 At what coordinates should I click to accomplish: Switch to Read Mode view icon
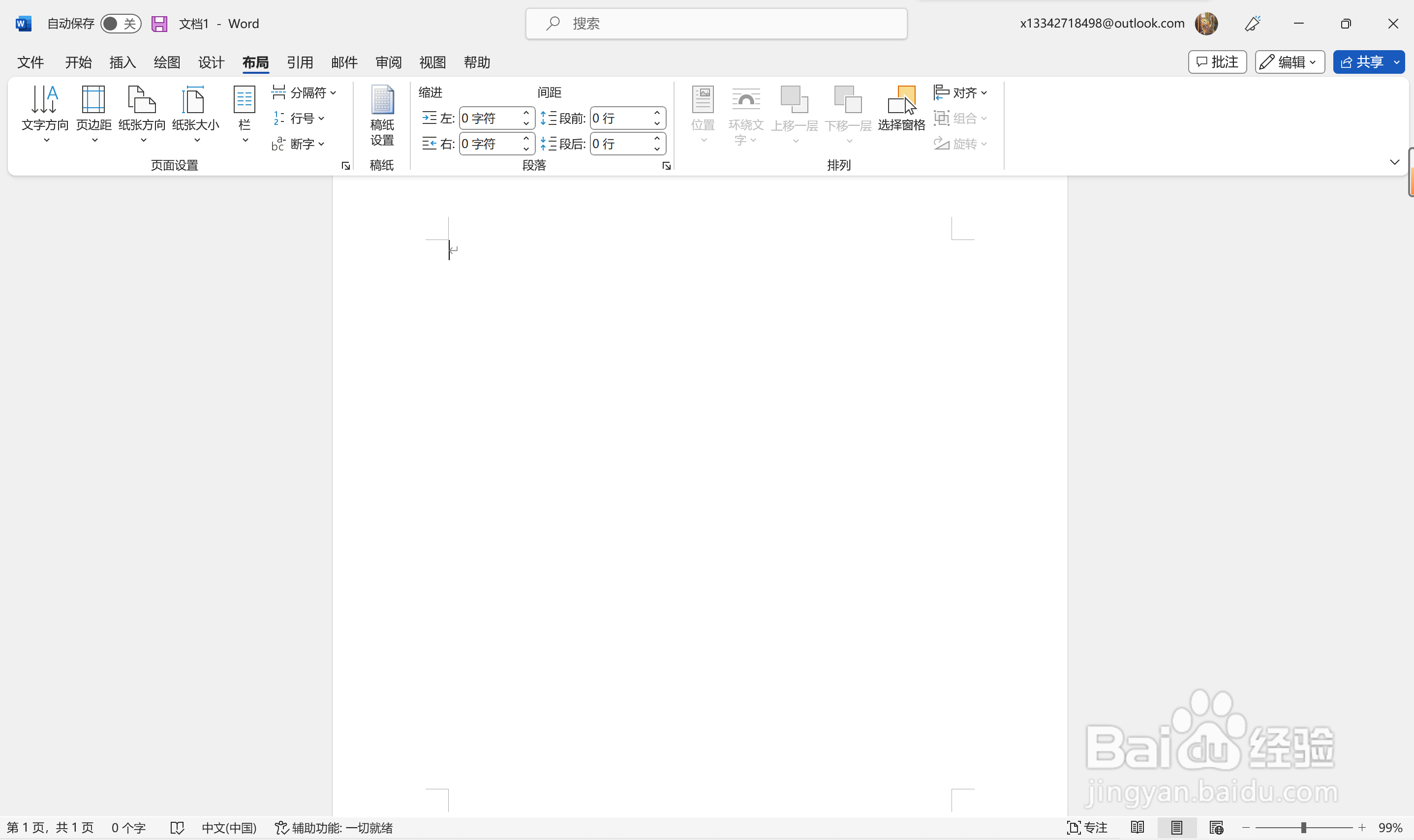1137,828
